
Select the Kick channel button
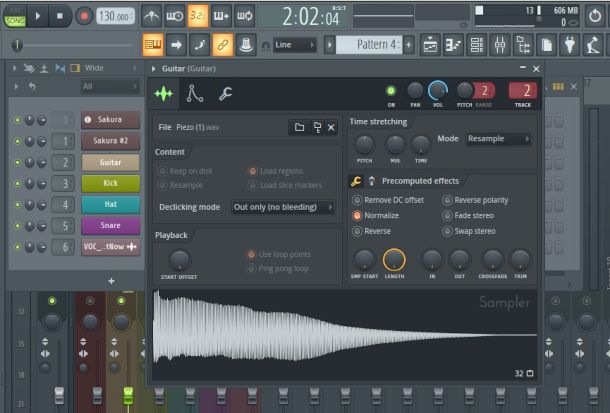click(x=110, y=183)
